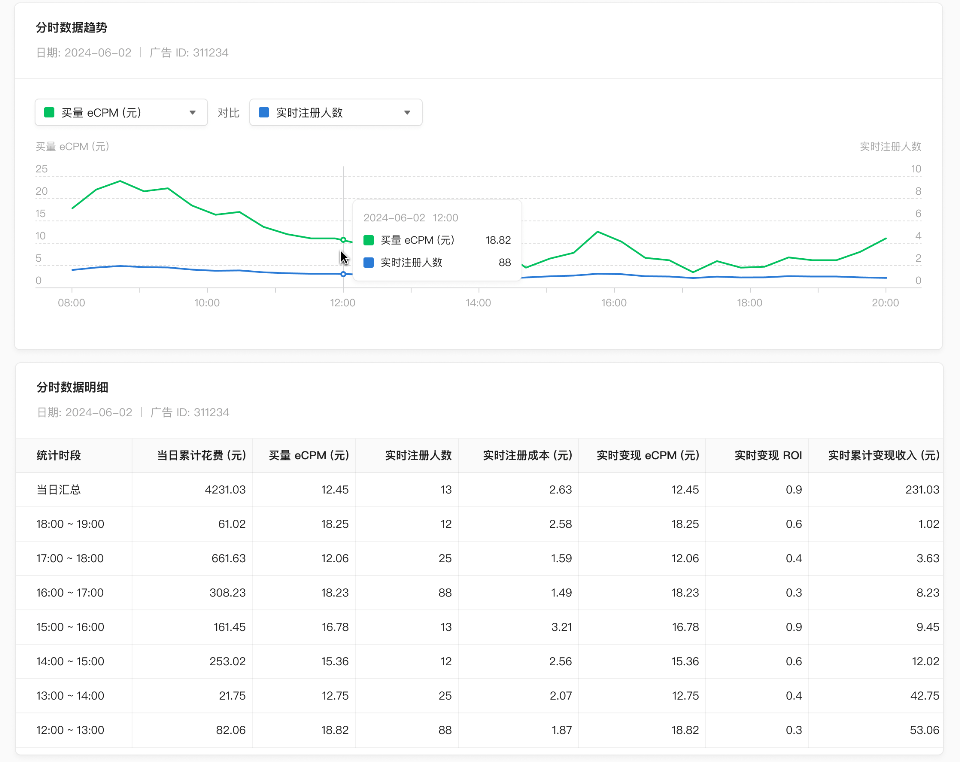The image size is (960, 762).
Task: Click the 分时数据趋势 section title
Action: (x=72, y=28)
